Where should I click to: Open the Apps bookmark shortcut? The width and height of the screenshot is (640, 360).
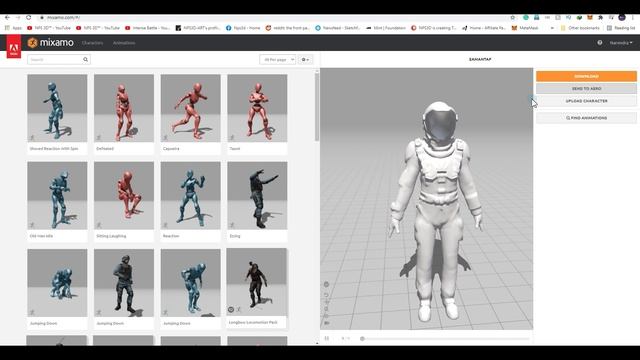point(13,28)
